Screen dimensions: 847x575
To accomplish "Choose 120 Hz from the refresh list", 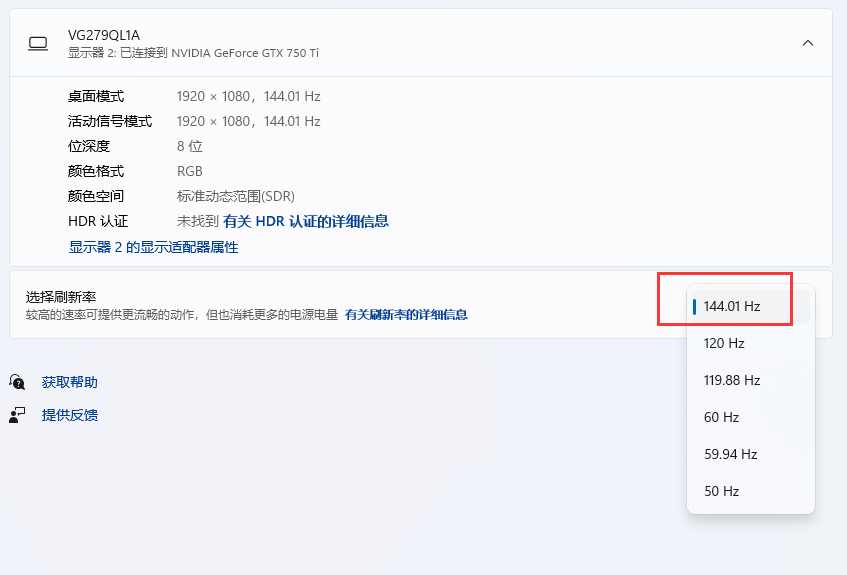I will pos(724,343).
